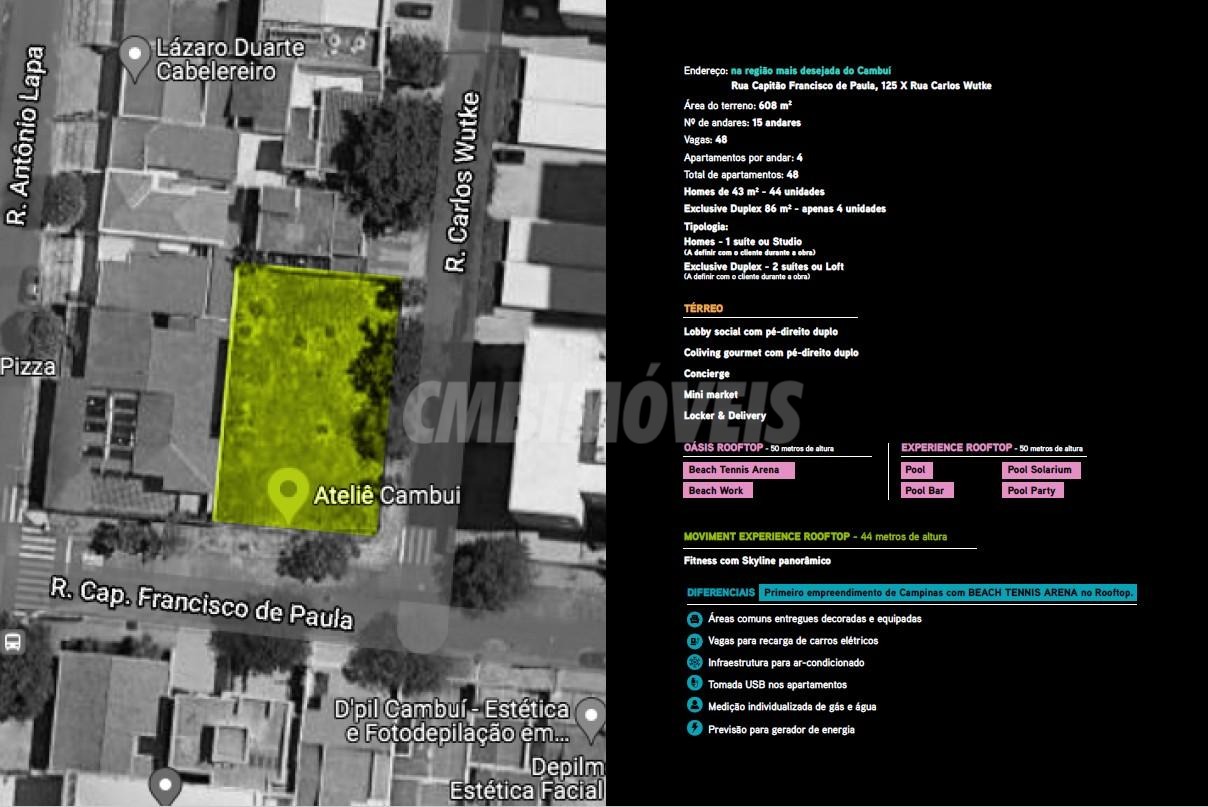The image size is (1208, 807).
Task: Select the gas and water metering icon
Action: [x=694, y=706]
